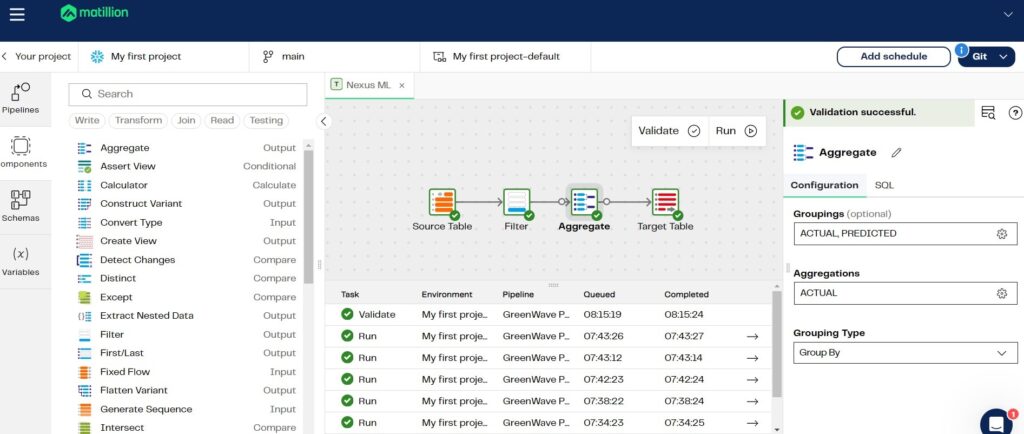Open the chat support bubble

click(x=997, y=422)
